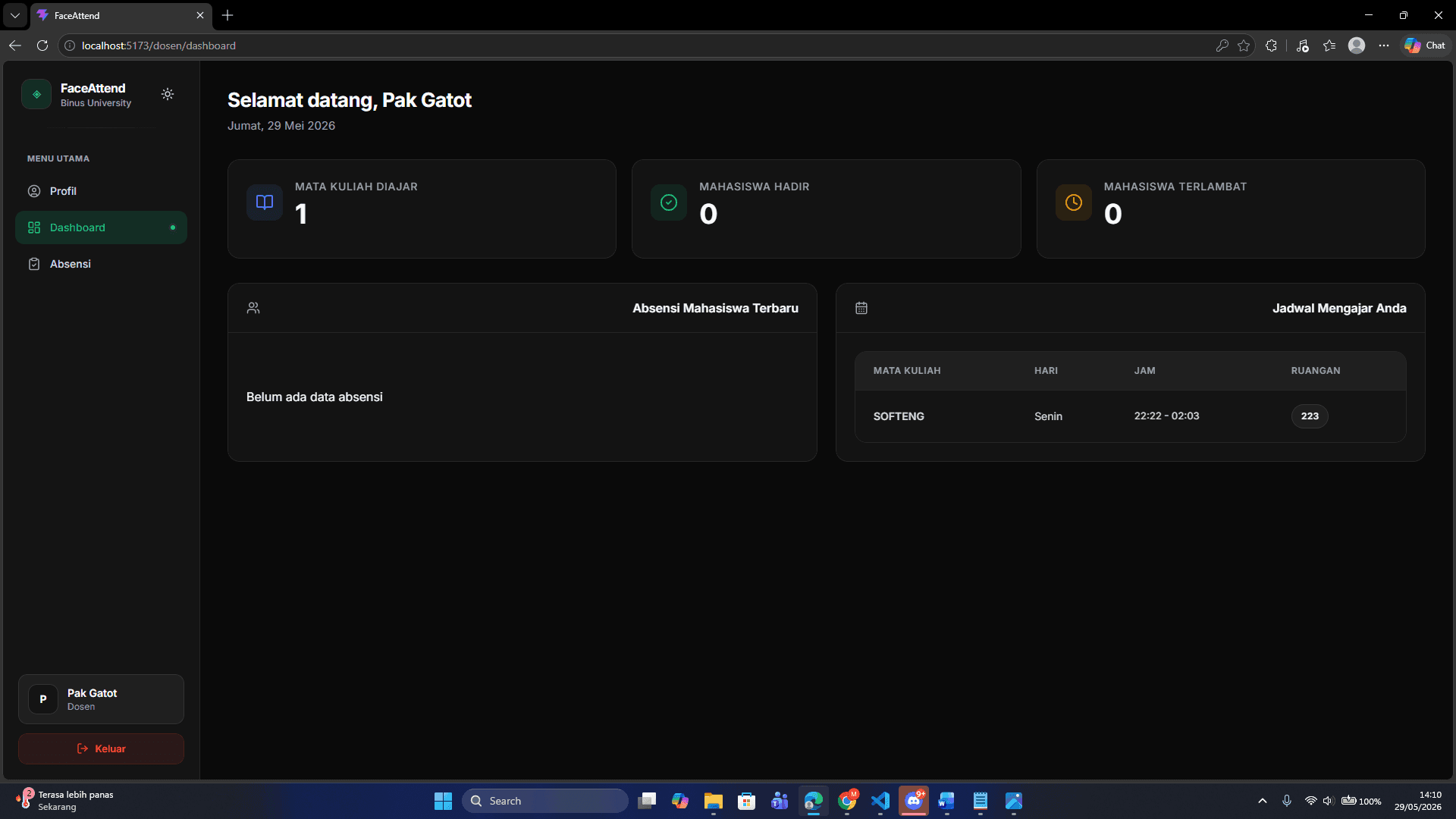This screenshot has height=819, width=1456.
Task: Click the Absensi Mahasiswa Terbaru heading
Action: tap(715, 308)
